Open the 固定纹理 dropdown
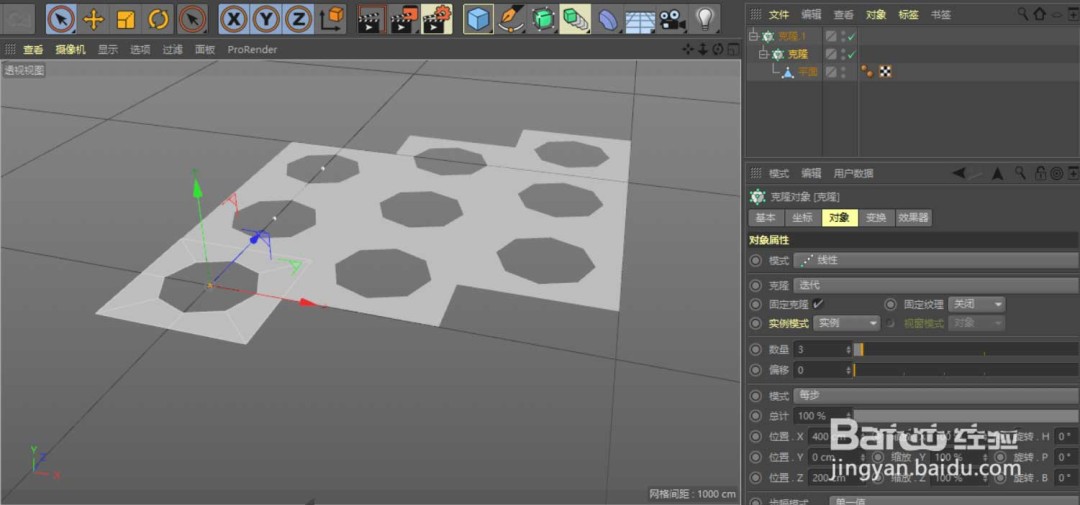 tap(977, 304)
